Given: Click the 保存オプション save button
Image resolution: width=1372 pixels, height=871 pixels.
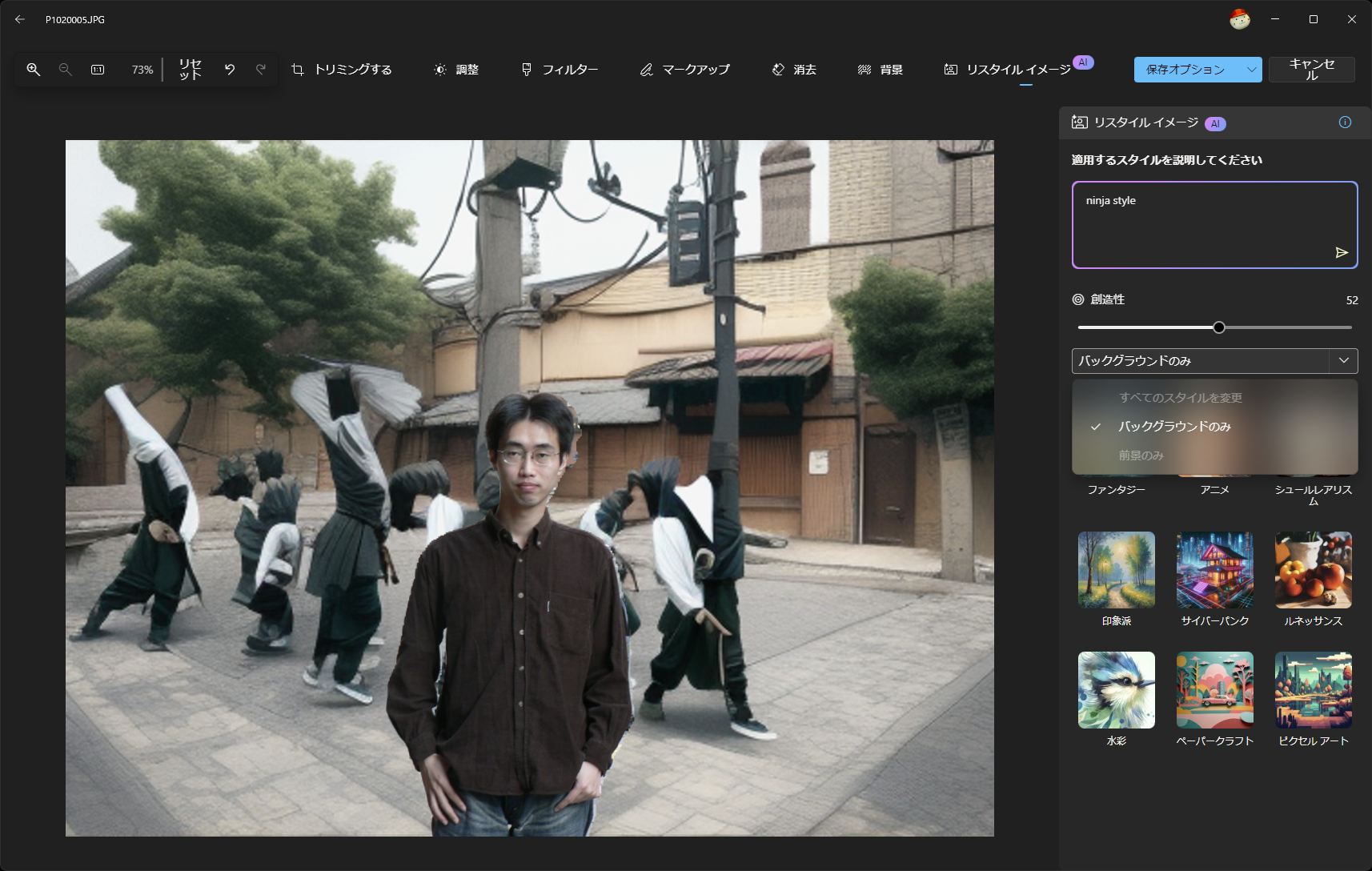Looking at the screenshot, I should pyautogui.click(x=1185, y=70).
